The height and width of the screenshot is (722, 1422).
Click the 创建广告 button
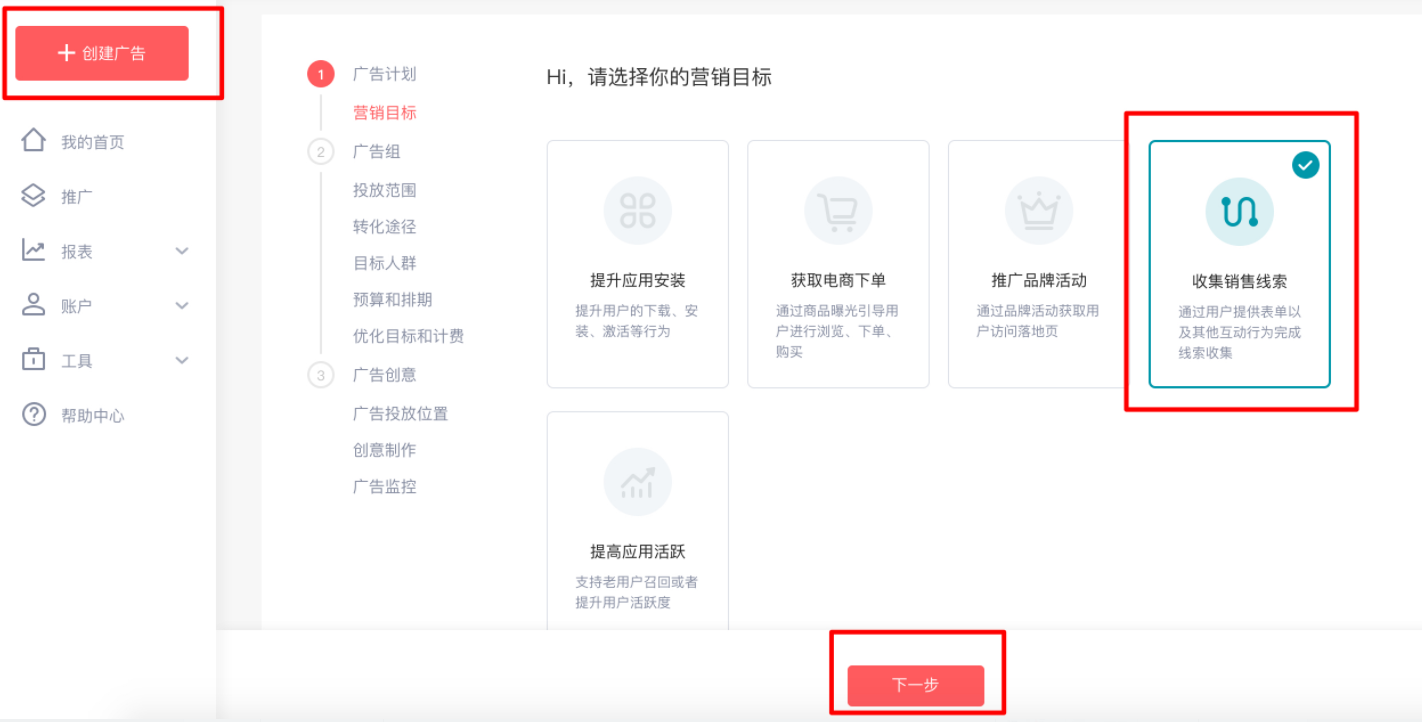click(x=102, y=53)
